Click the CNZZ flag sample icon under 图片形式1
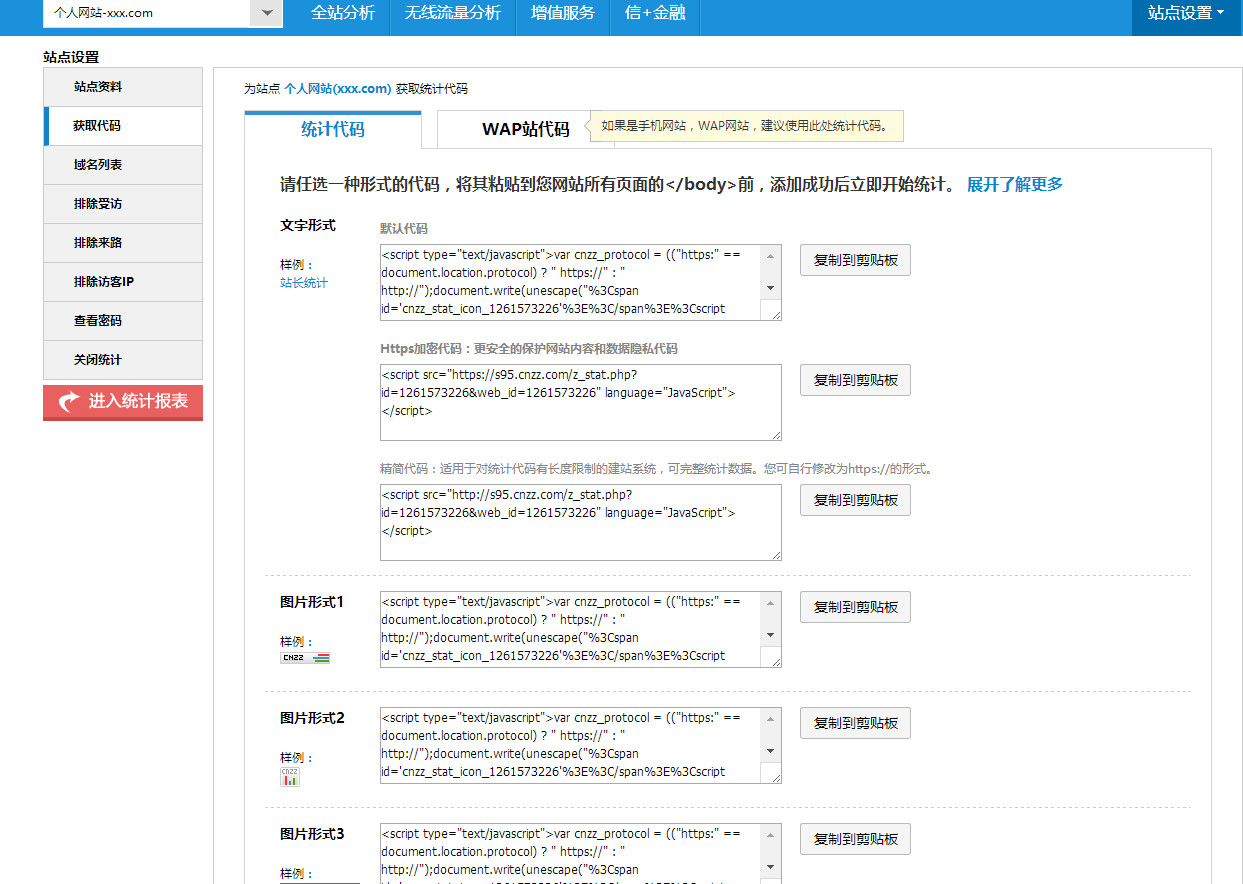This screenshot has width=1243, height=884. (304, 657)
